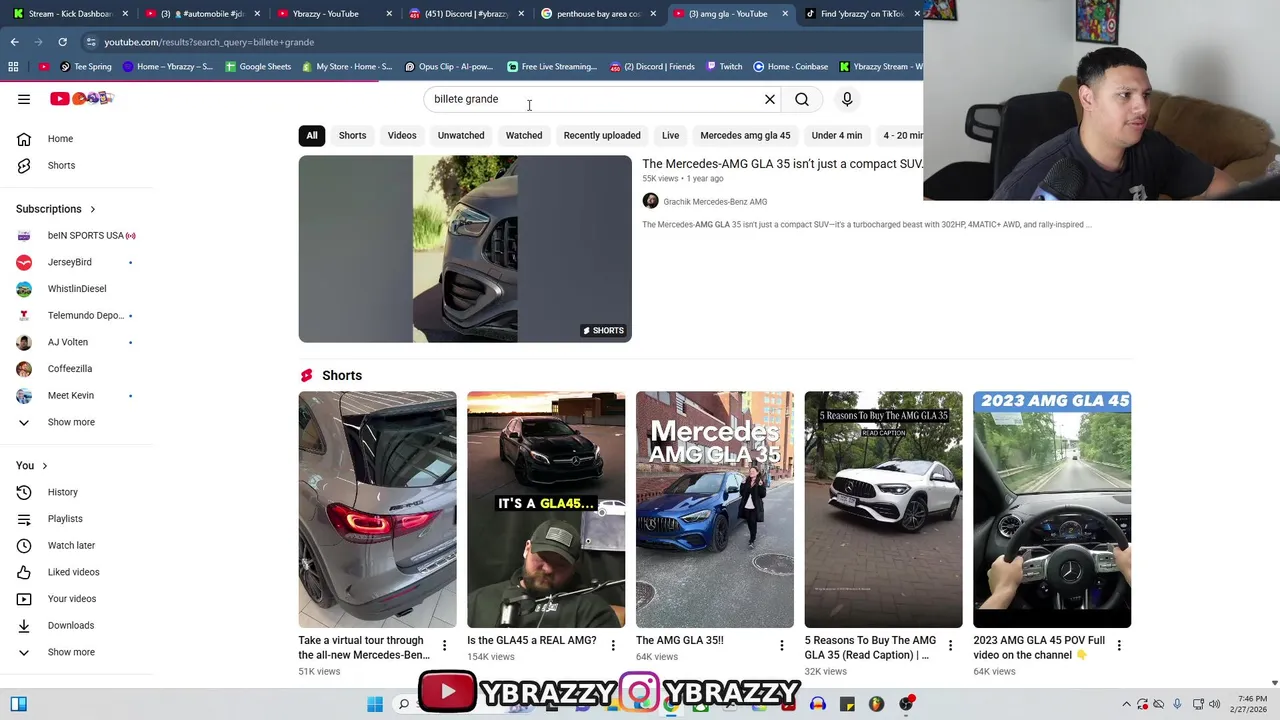Open beIN SPORTS USA subscription
The image size is (1280, 720).
click(x=76, y=235)
